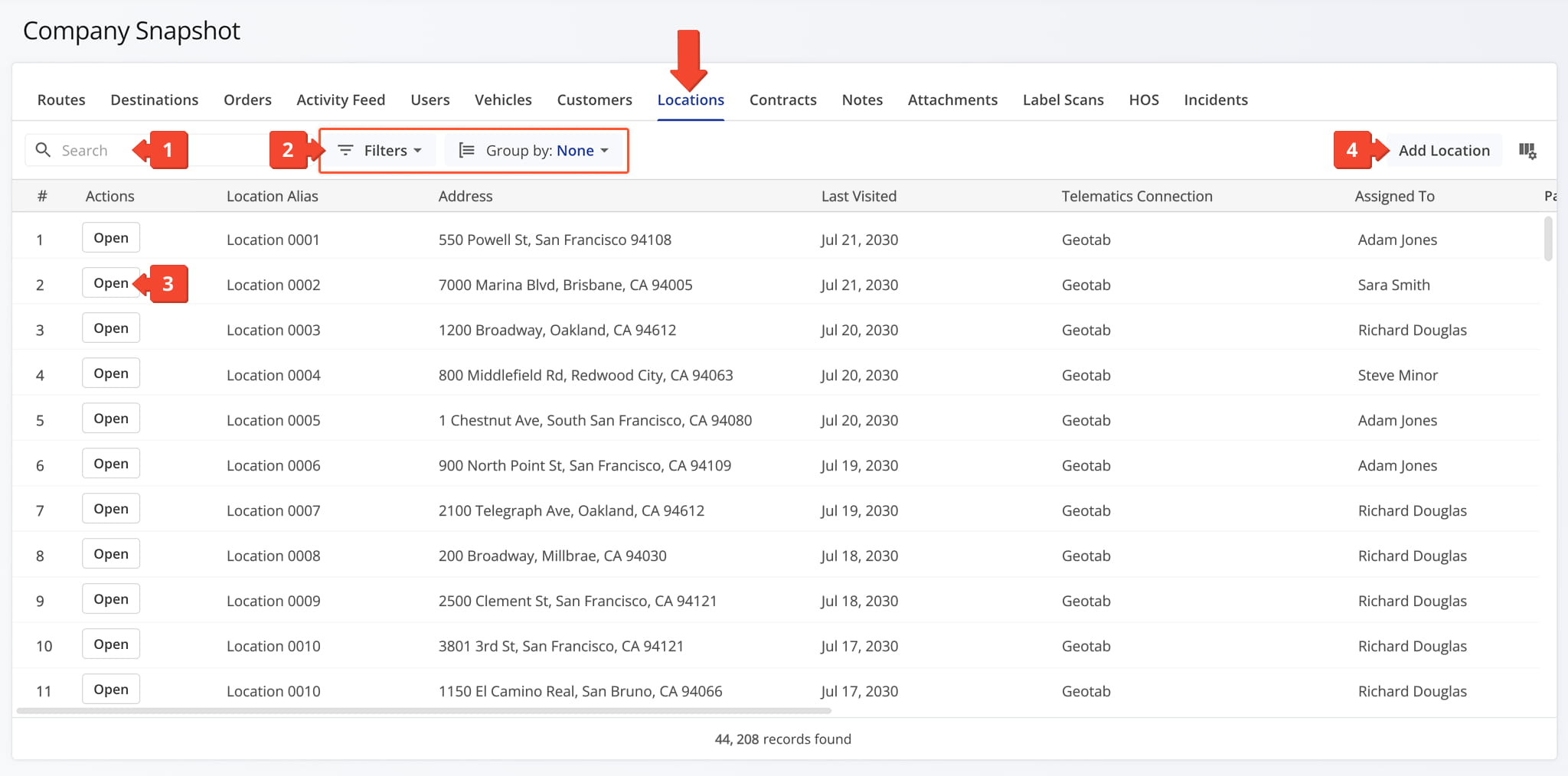This screenshot has width=1568, height=776.
Task: Click 1 Chestnut Ave, South San Francisco
Action: [x=595, y=420]
